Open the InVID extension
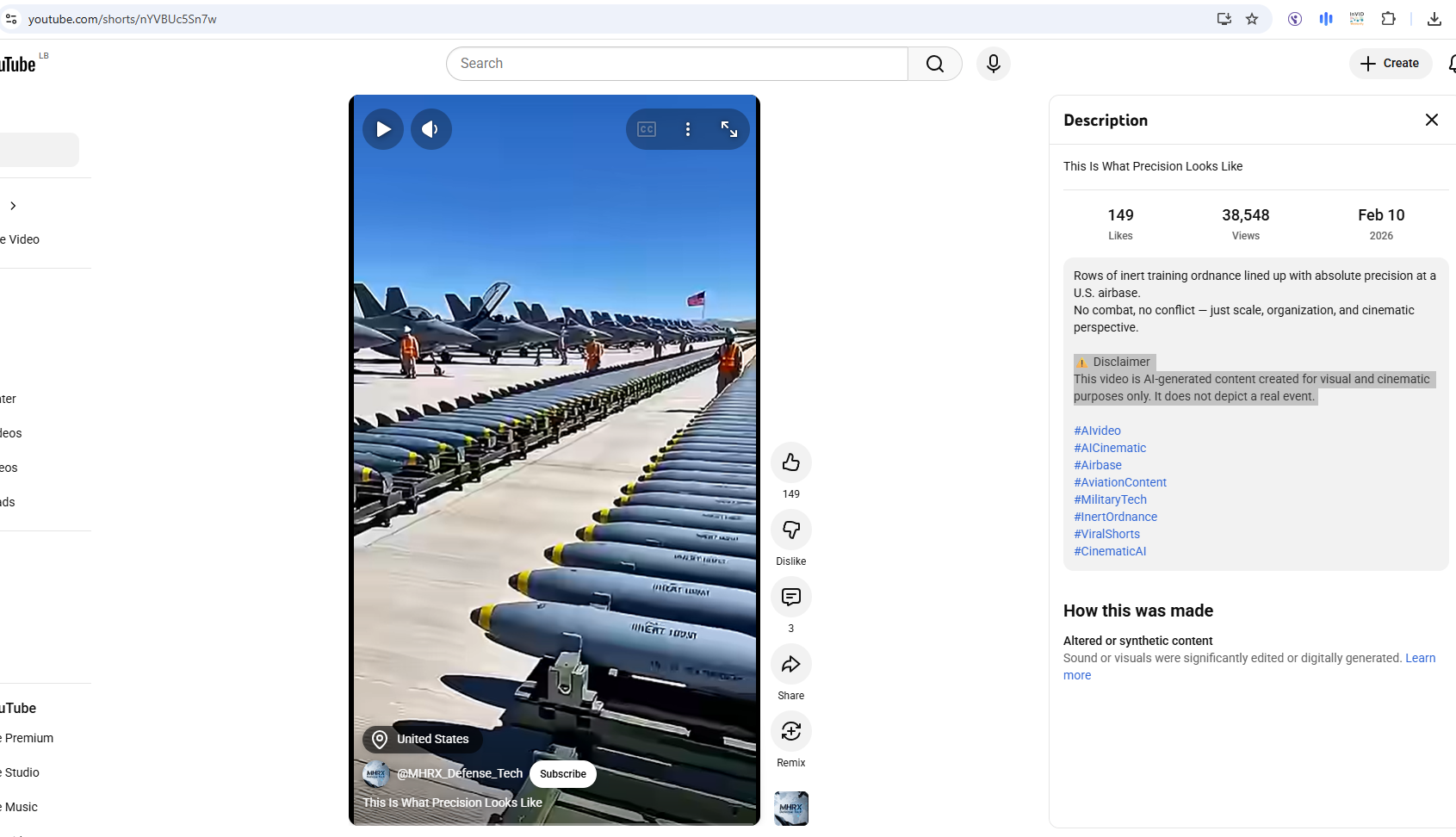The width and height of the screenshot is (1456, 837). coord(1357,18)
